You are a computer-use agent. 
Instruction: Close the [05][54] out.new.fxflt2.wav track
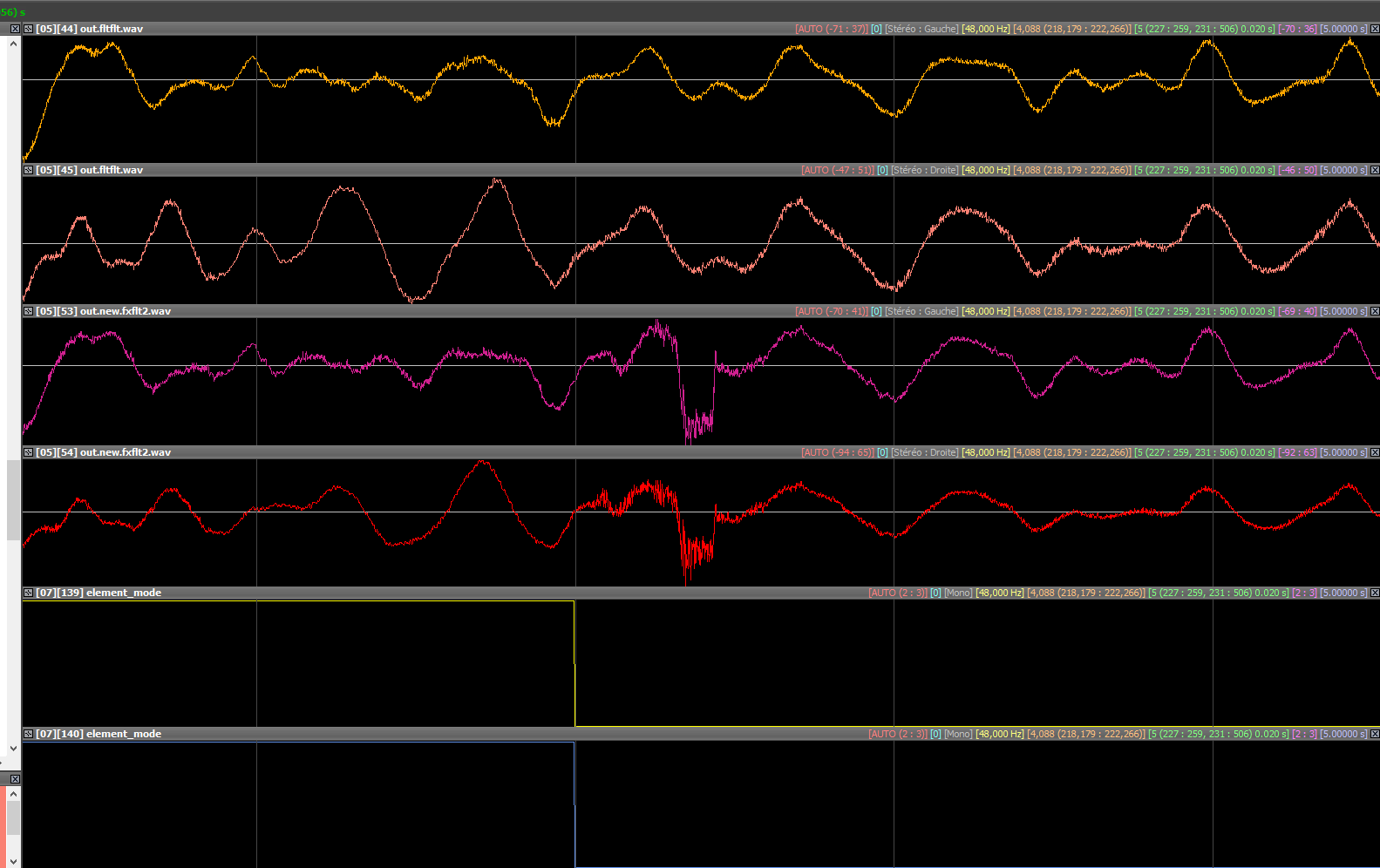click(x=1375, y=452)
